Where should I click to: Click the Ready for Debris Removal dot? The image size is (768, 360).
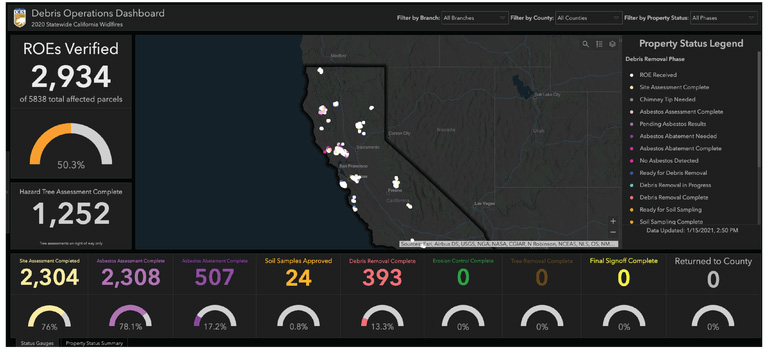632,173
